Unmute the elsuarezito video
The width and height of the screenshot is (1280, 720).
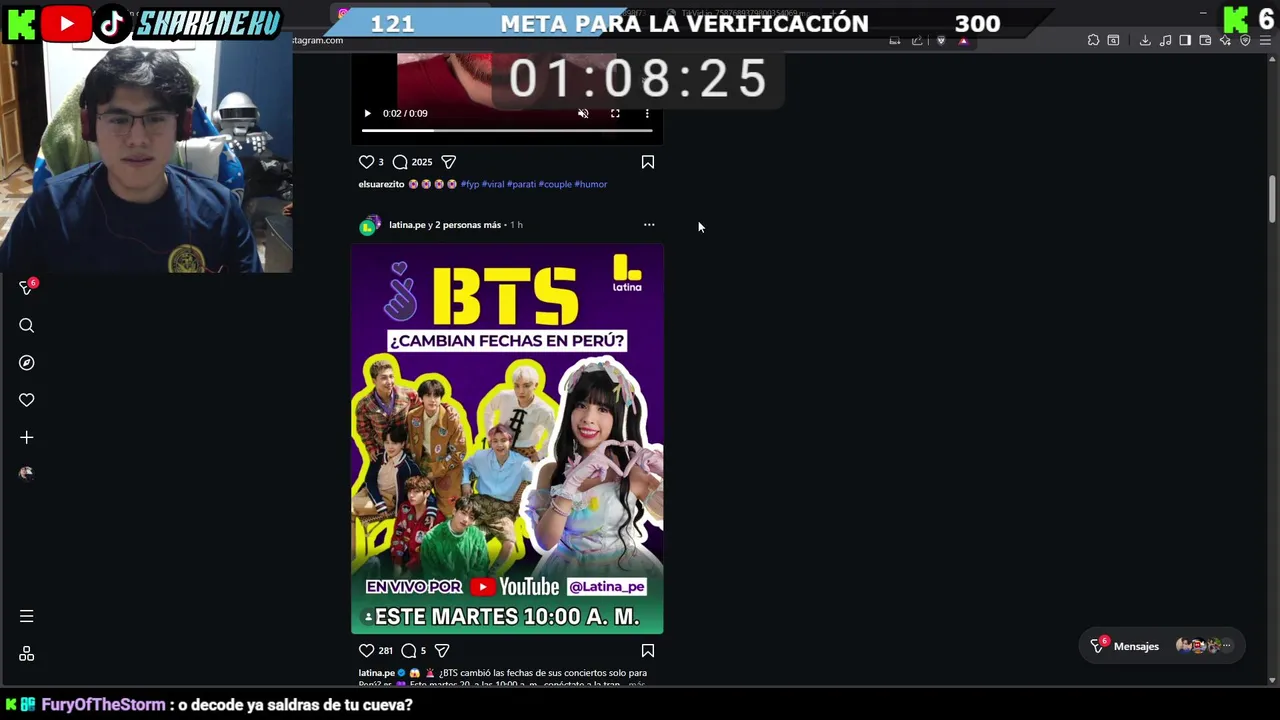583,113
